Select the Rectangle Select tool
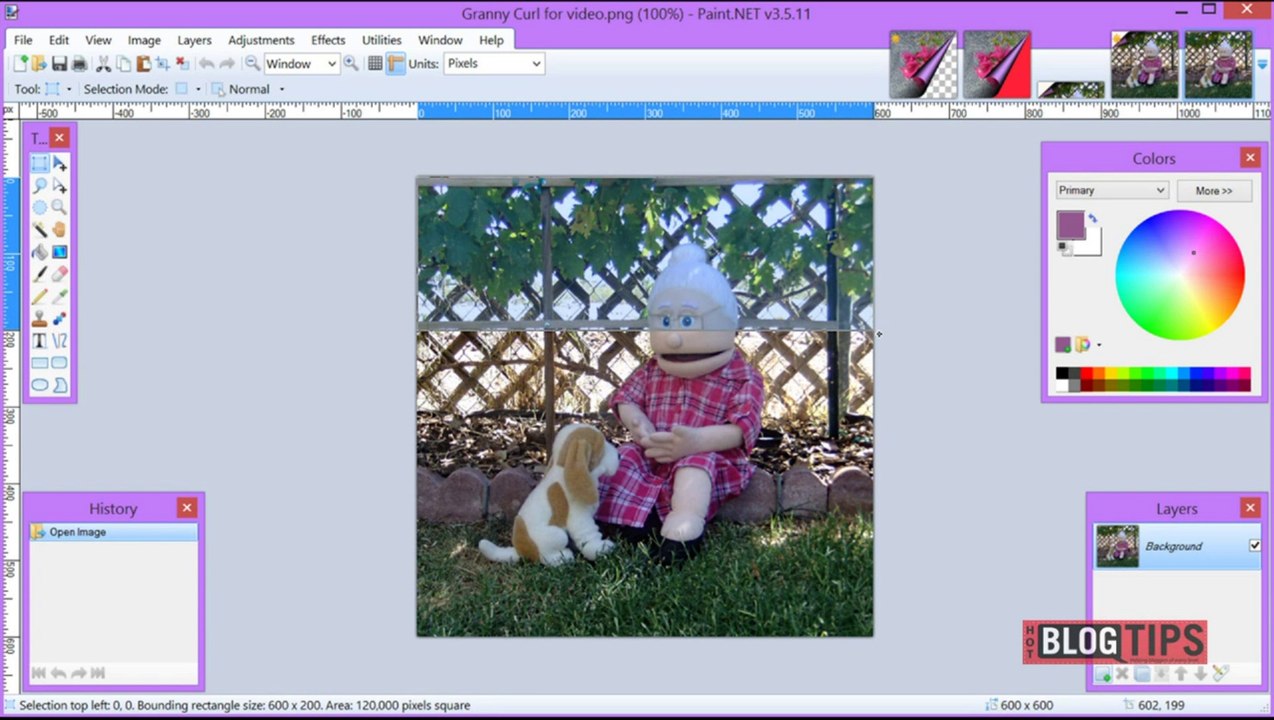The height and width of the screenshot is (720, 1274). coord(39,163)
